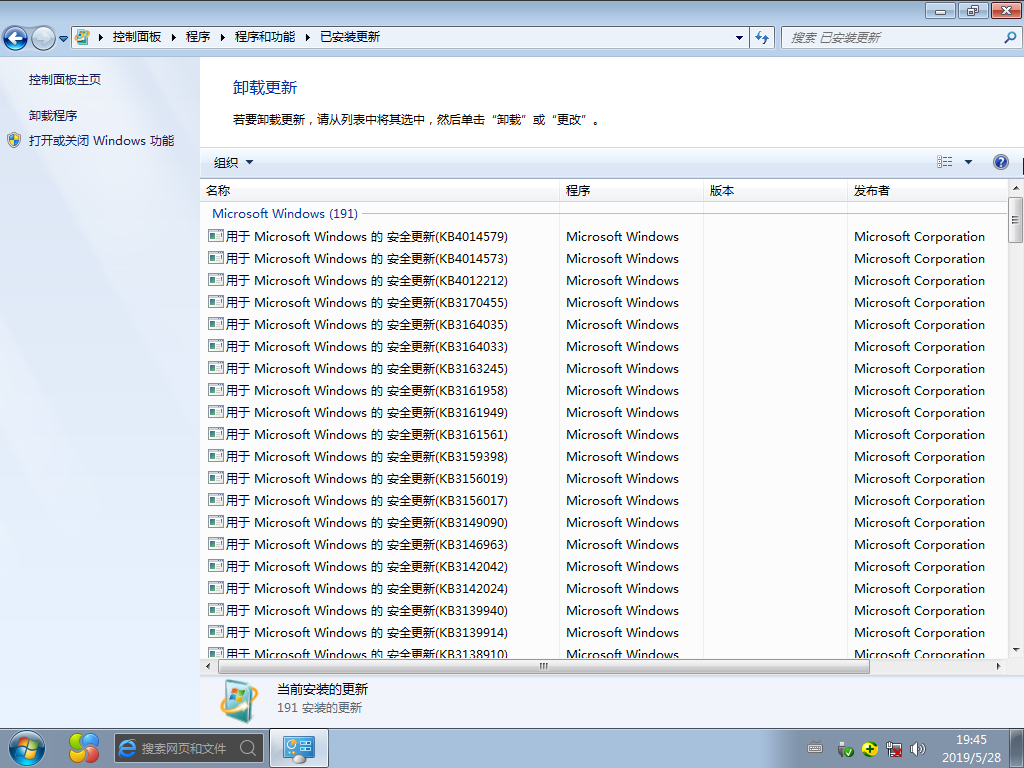Click icon of update KB3161561
The height and width of the screenshot is (768, 1024).
[x=216, y=434]
